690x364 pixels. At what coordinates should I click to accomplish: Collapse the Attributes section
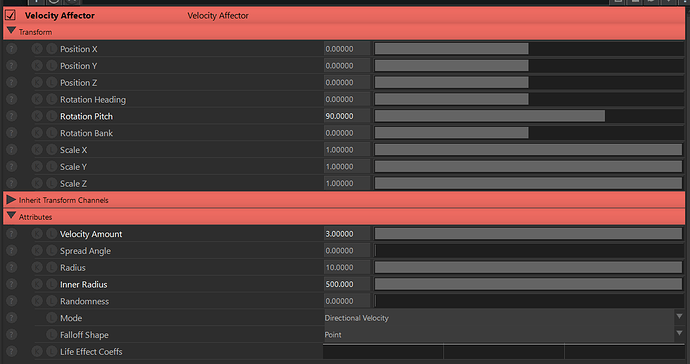[x=11, y=216]
